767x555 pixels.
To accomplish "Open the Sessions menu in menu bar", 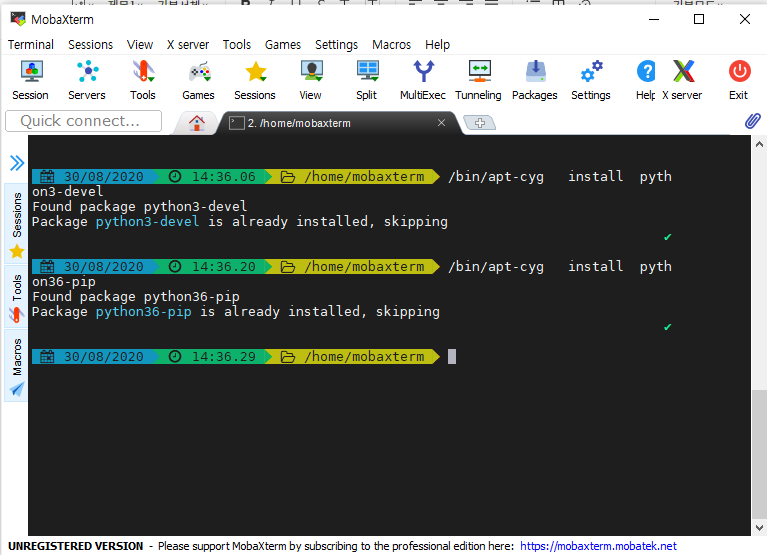I will pos(90,44).
